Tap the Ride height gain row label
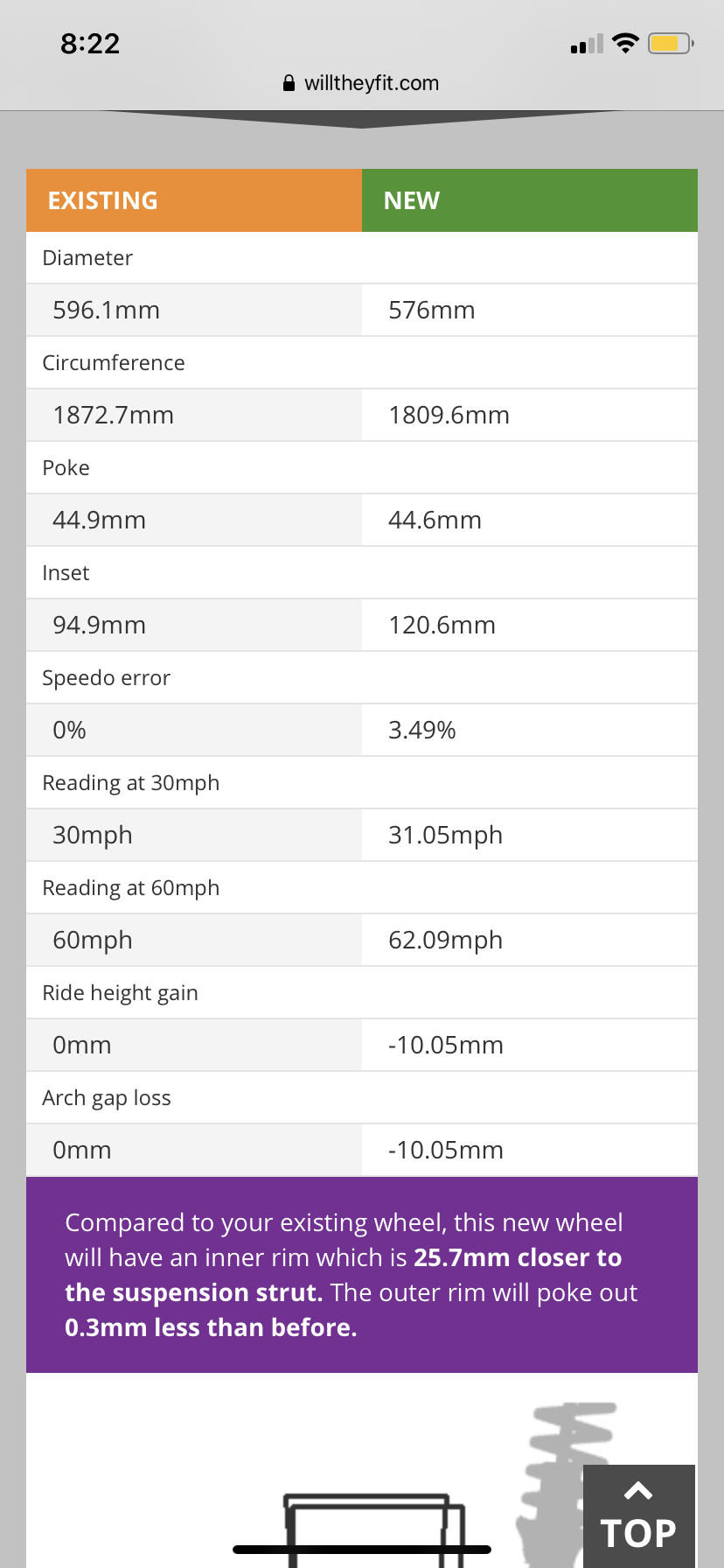This screenshot has width=724, height=1568. [x=121, y=993]
